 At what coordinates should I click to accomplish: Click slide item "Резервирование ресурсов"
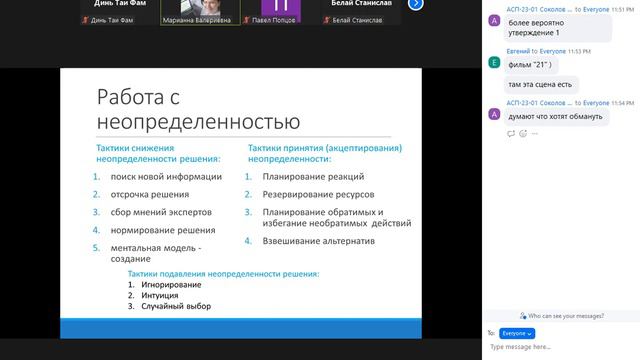tap(318, 195)
